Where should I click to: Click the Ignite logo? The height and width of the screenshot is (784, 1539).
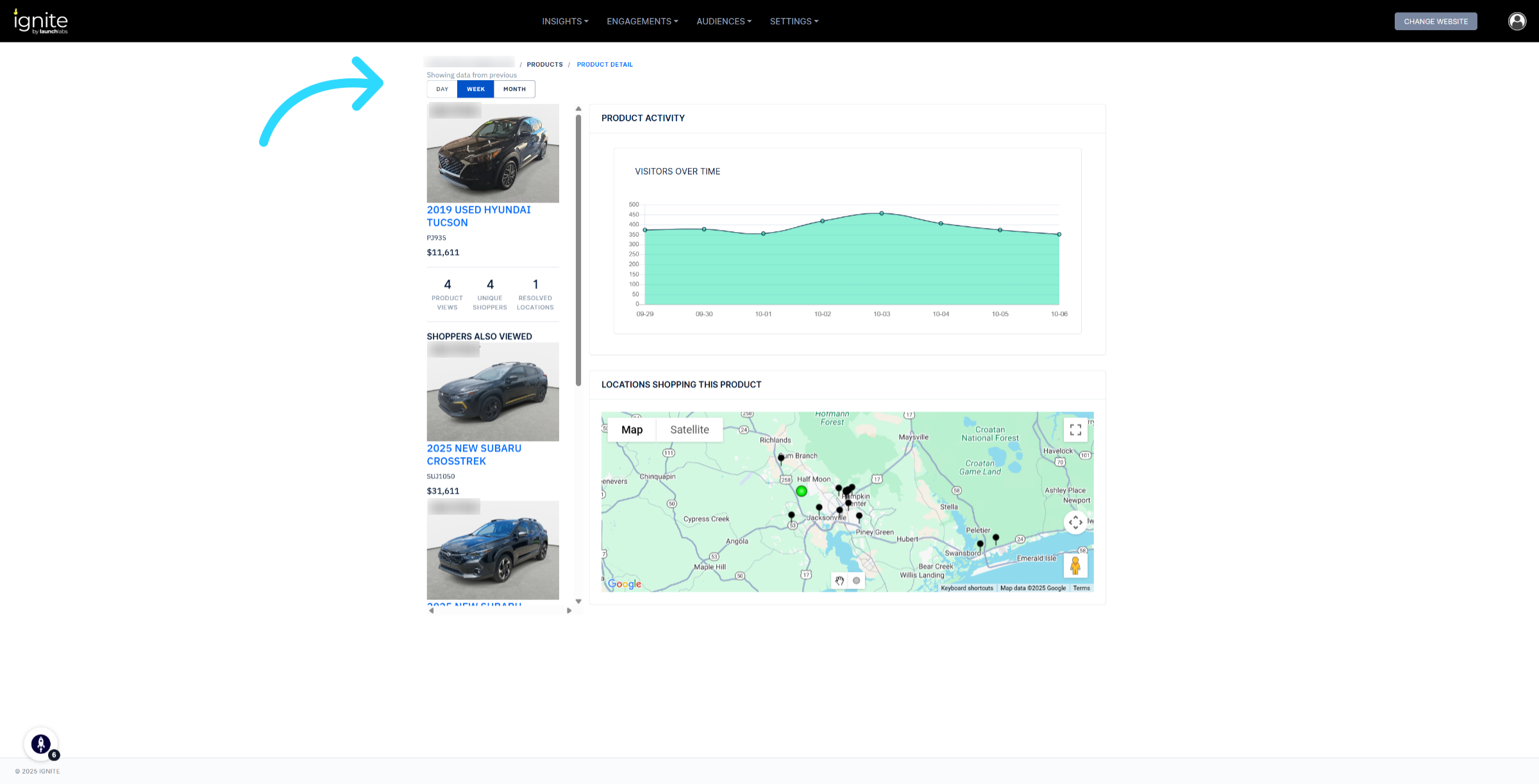click(x=41, y=21)
